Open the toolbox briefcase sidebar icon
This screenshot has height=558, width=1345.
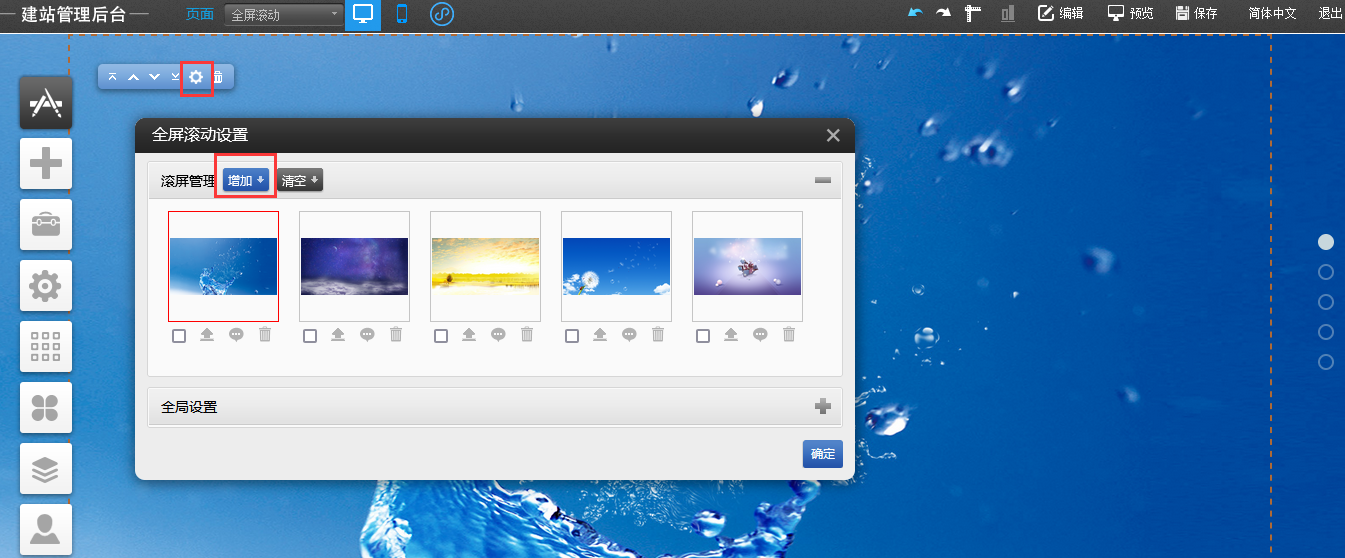click(46, 224)
